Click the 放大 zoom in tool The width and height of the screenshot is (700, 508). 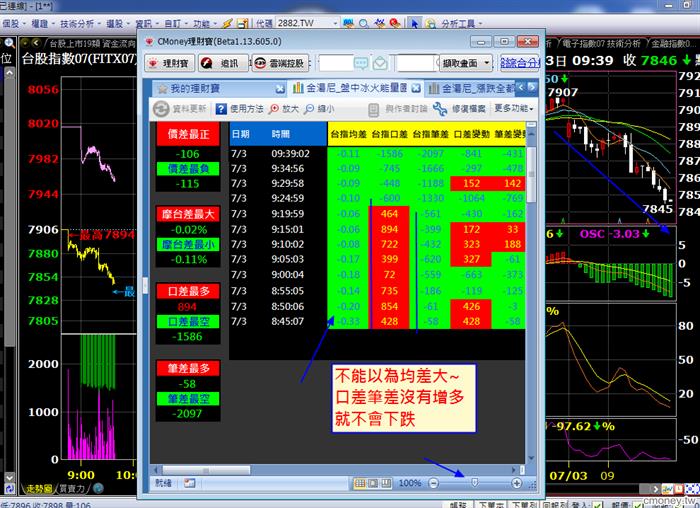click(284, 109)
